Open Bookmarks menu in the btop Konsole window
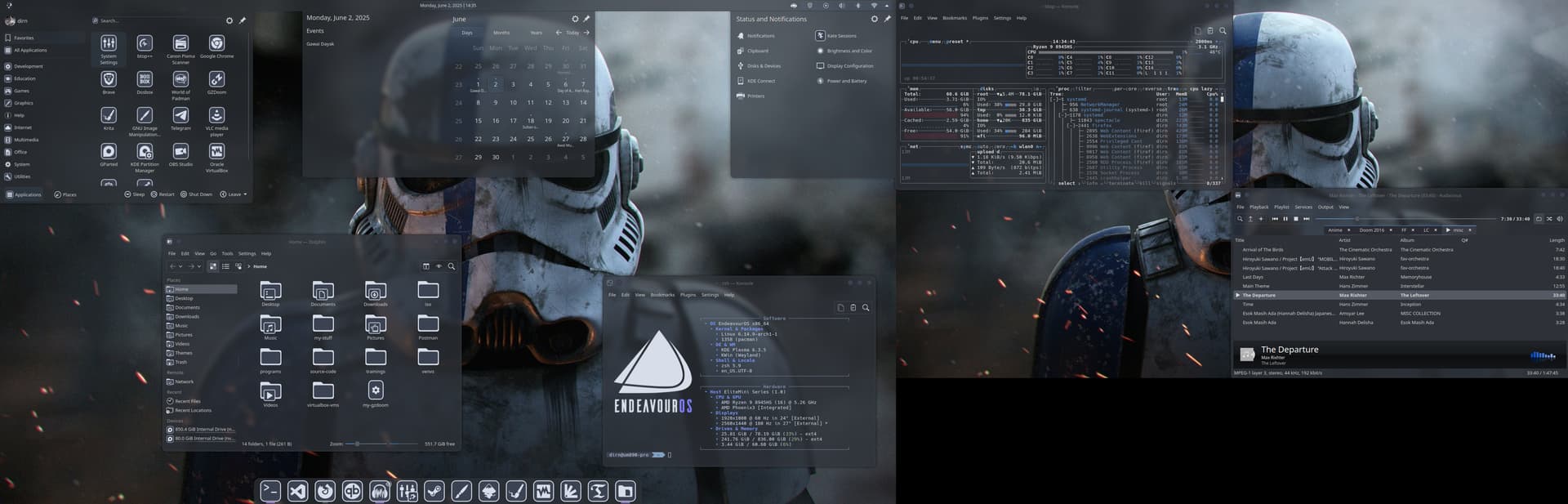This screenshot has height=504, width=1568. 955,18
